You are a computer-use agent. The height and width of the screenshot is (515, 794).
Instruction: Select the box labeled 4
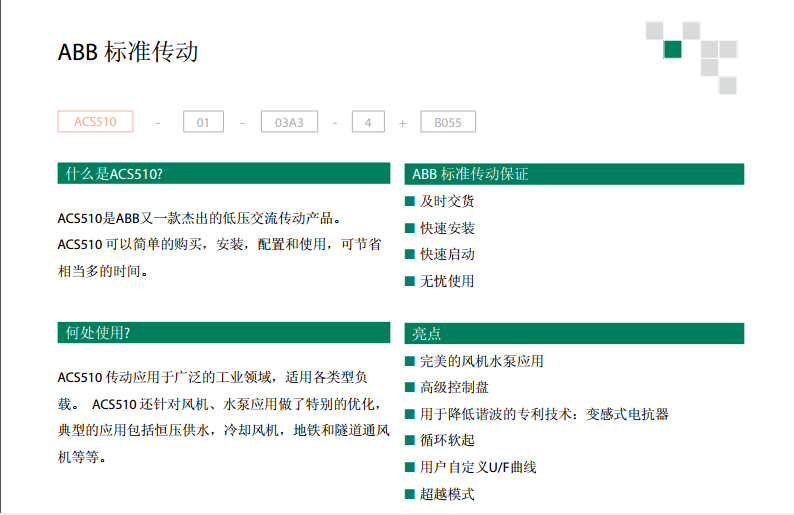click(x=368, y=123)
